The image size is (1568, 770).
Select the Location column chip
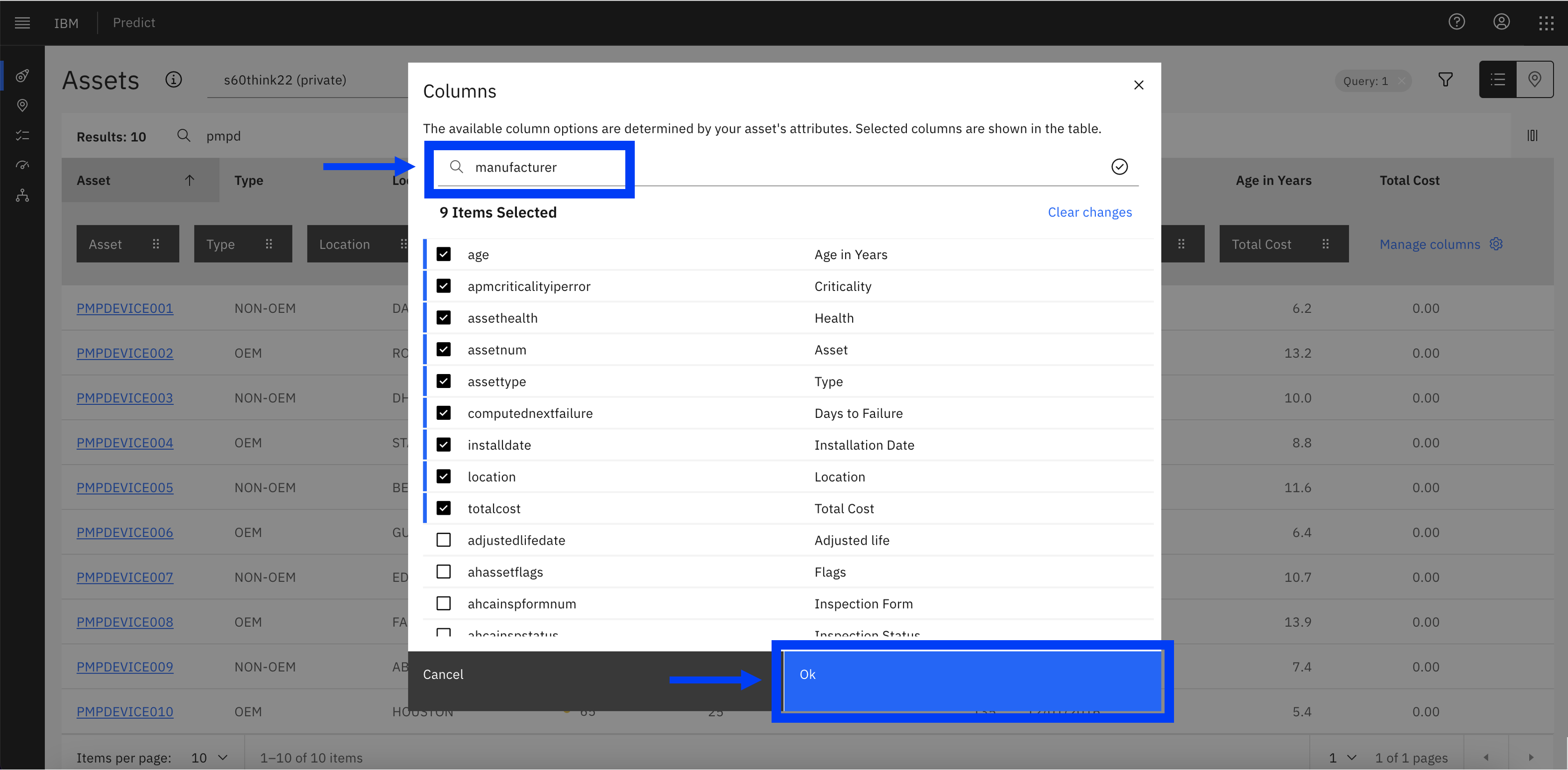click(357, 243)
